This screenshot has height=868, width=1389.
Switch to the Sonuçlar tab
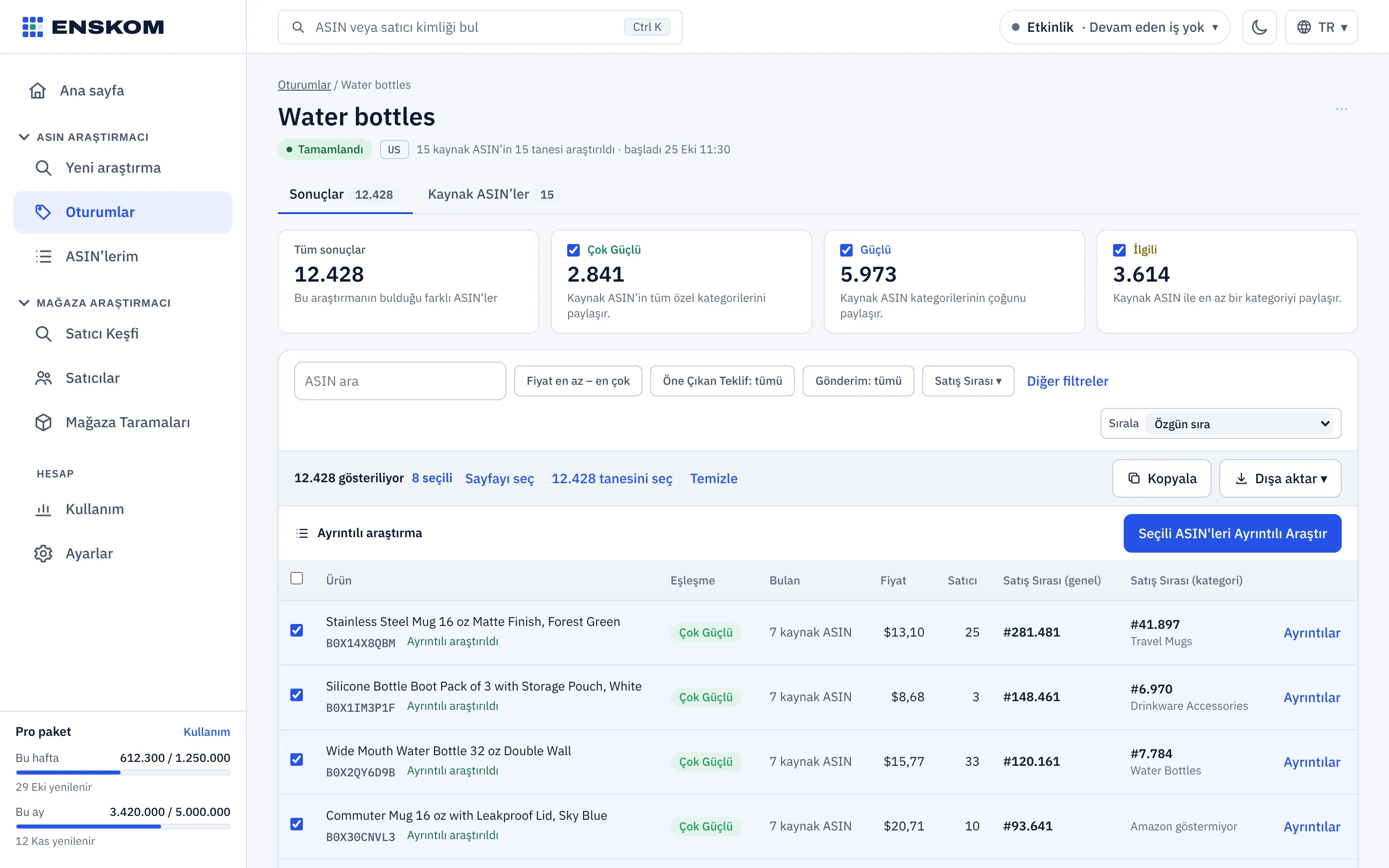[x=345, y=195]
